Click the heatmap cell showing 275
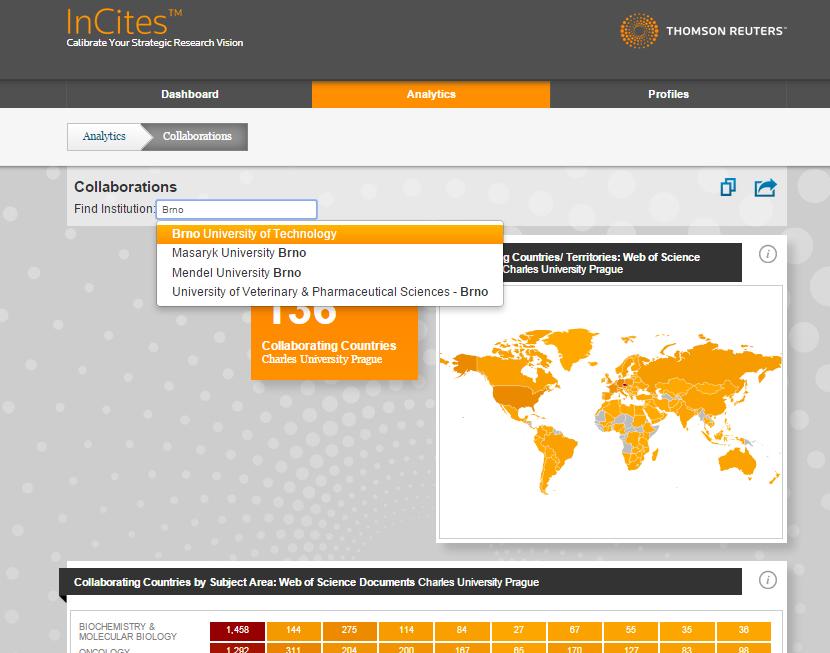The width and height of the screenshot is (830, 653). pos(349,630)
